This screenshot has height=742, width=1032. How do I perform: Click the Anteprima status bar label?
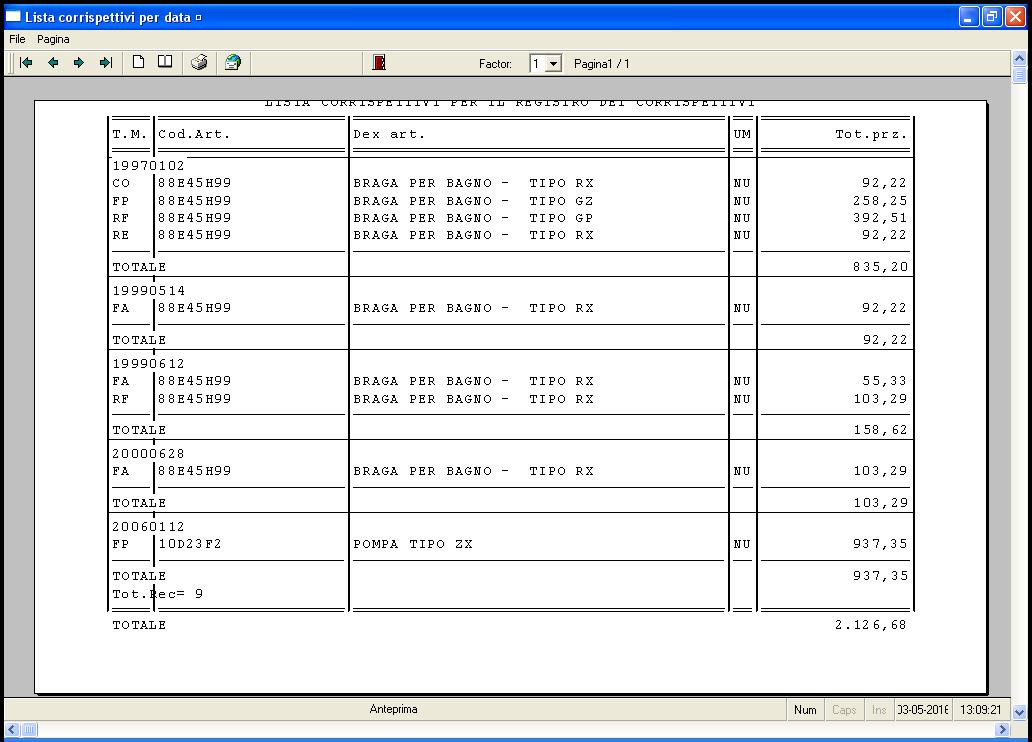393,709
